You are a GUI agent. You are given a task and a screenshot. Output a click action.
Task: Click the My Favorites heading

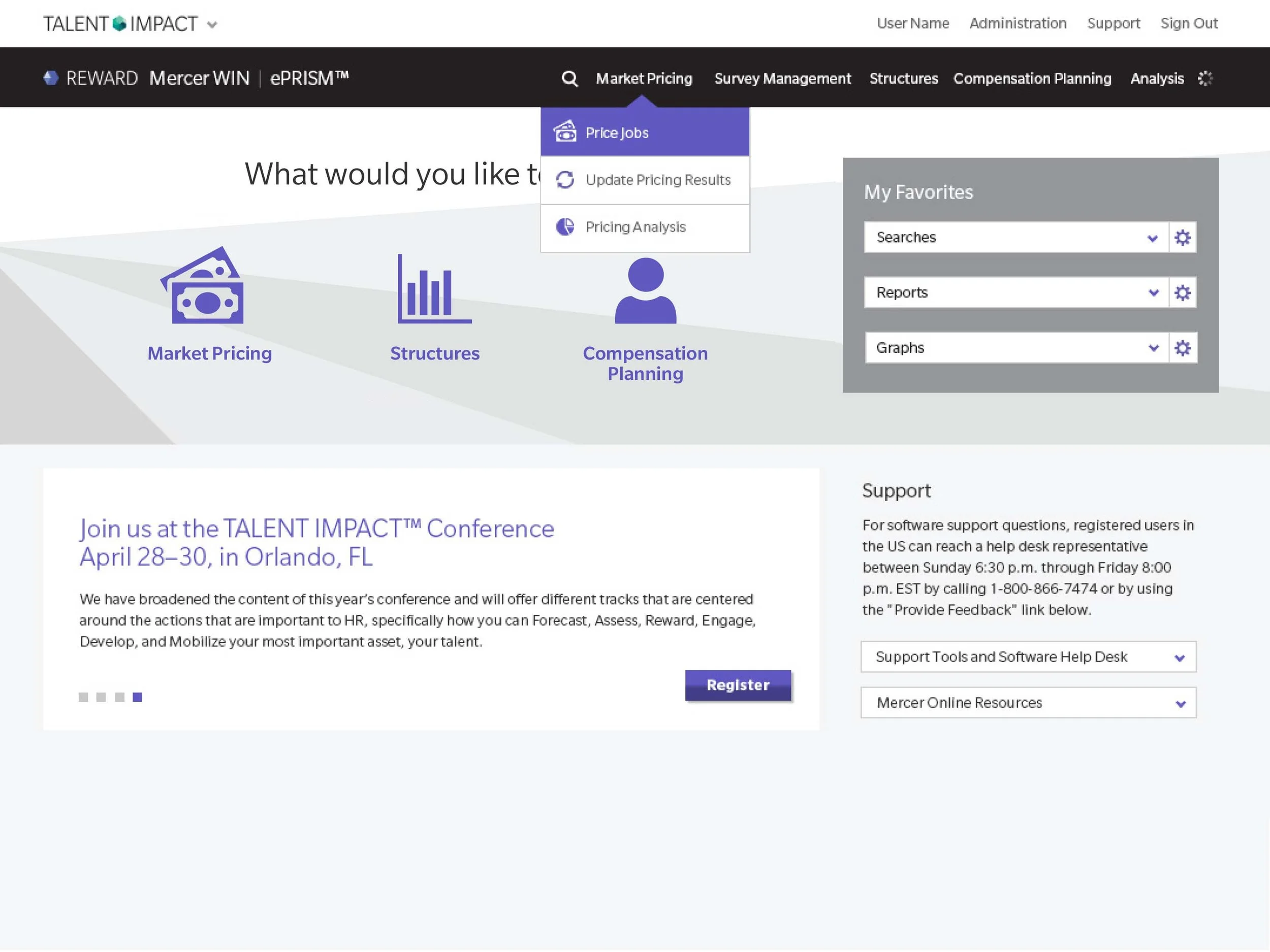pos(918,192)
